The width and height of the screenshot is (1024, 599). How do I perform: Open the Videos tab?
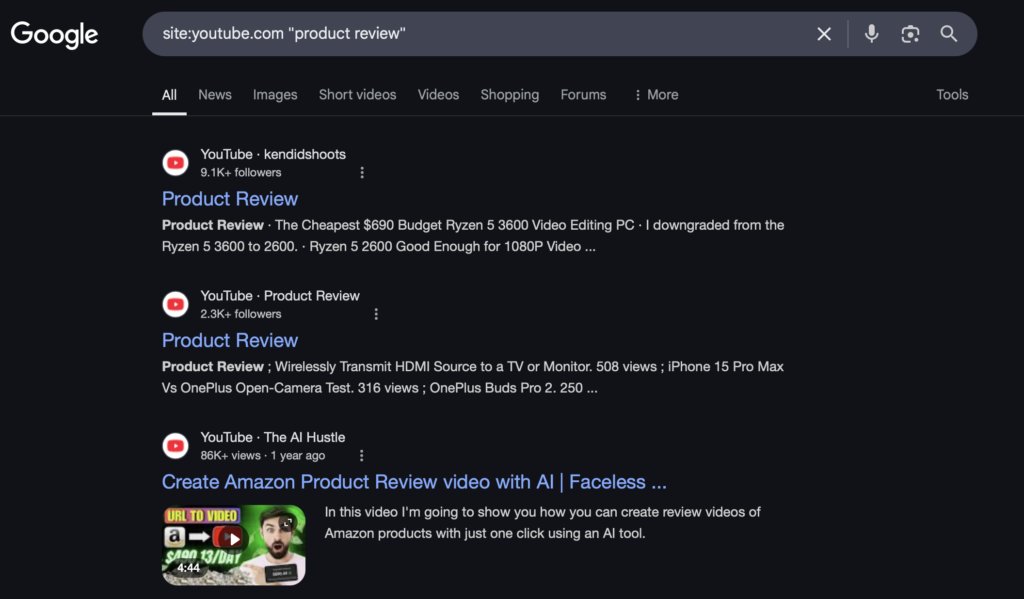point(438,95)
